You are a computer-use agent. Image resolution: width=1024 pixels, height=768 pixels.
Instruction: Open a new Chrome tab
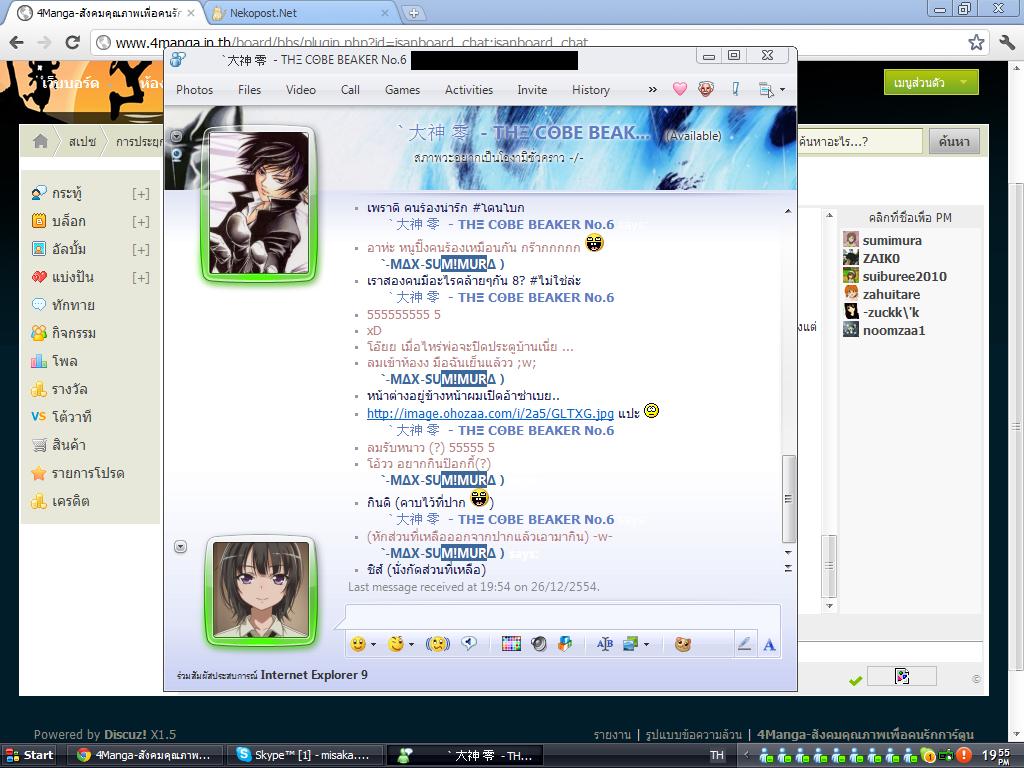pos(413,12)
